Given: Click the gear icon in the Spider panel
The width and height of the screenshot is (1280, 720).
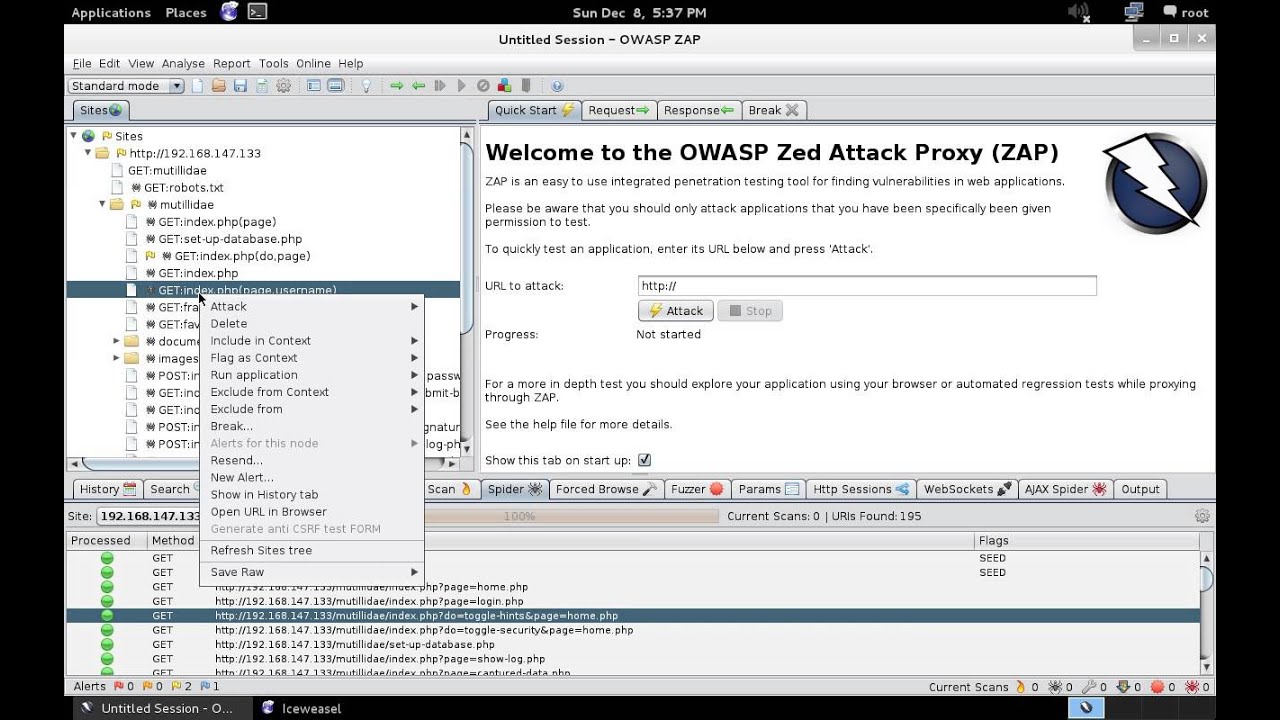Looking at the screenshot, I should (1202, 516).
